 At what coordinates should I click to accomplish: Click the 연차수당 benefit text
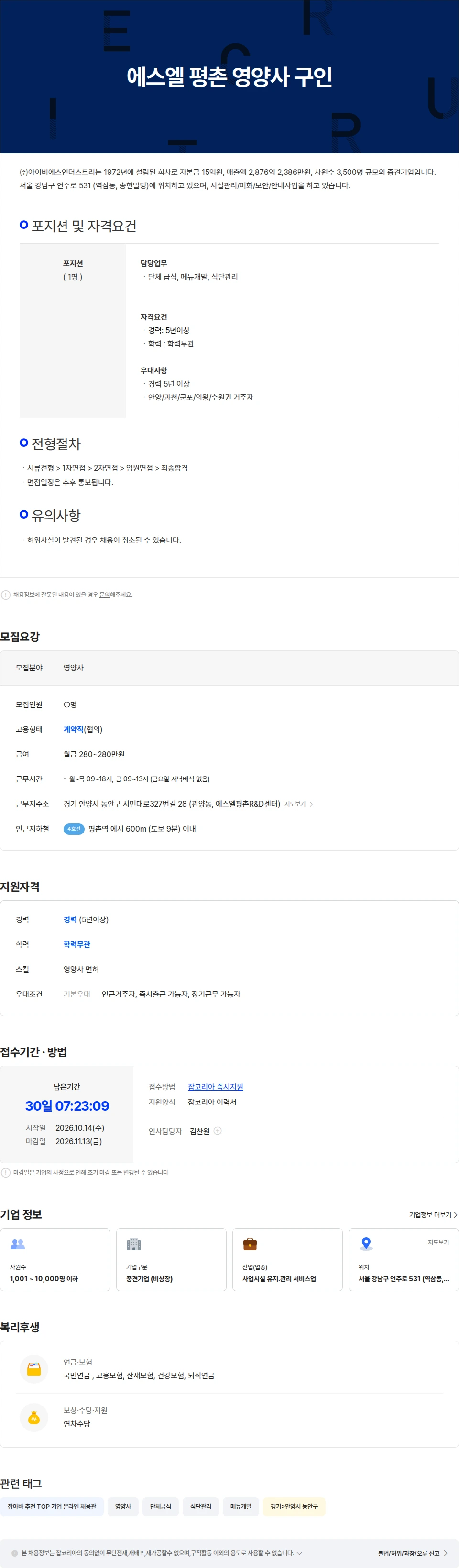[x=76, y=1423]
